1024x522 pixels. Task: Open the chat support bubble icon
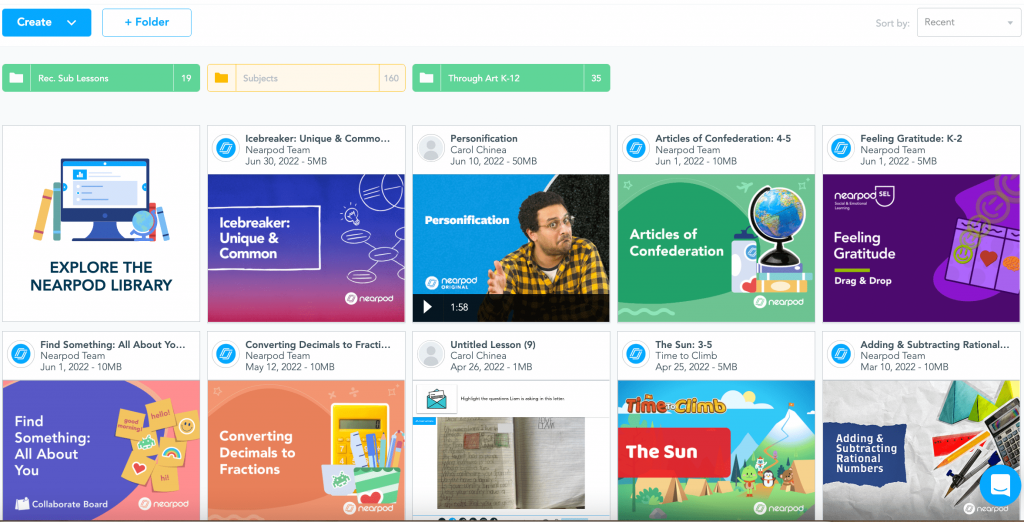point(1000,485)
